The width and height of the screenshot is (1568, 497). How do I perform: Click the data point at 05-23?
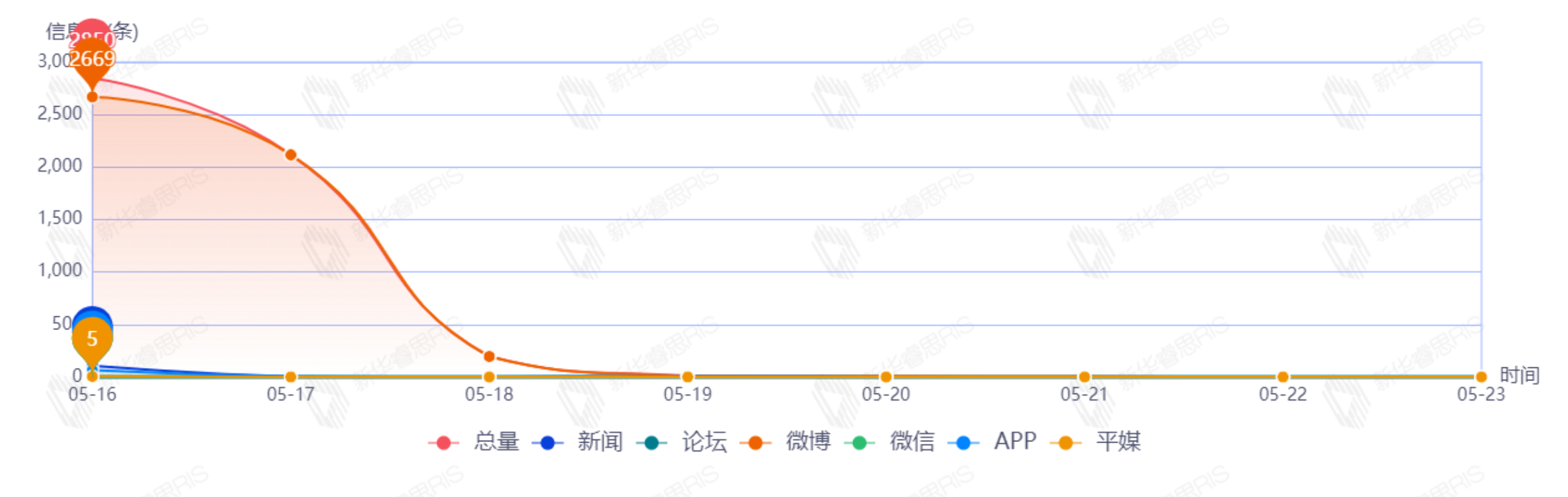tap(1481, 377)
